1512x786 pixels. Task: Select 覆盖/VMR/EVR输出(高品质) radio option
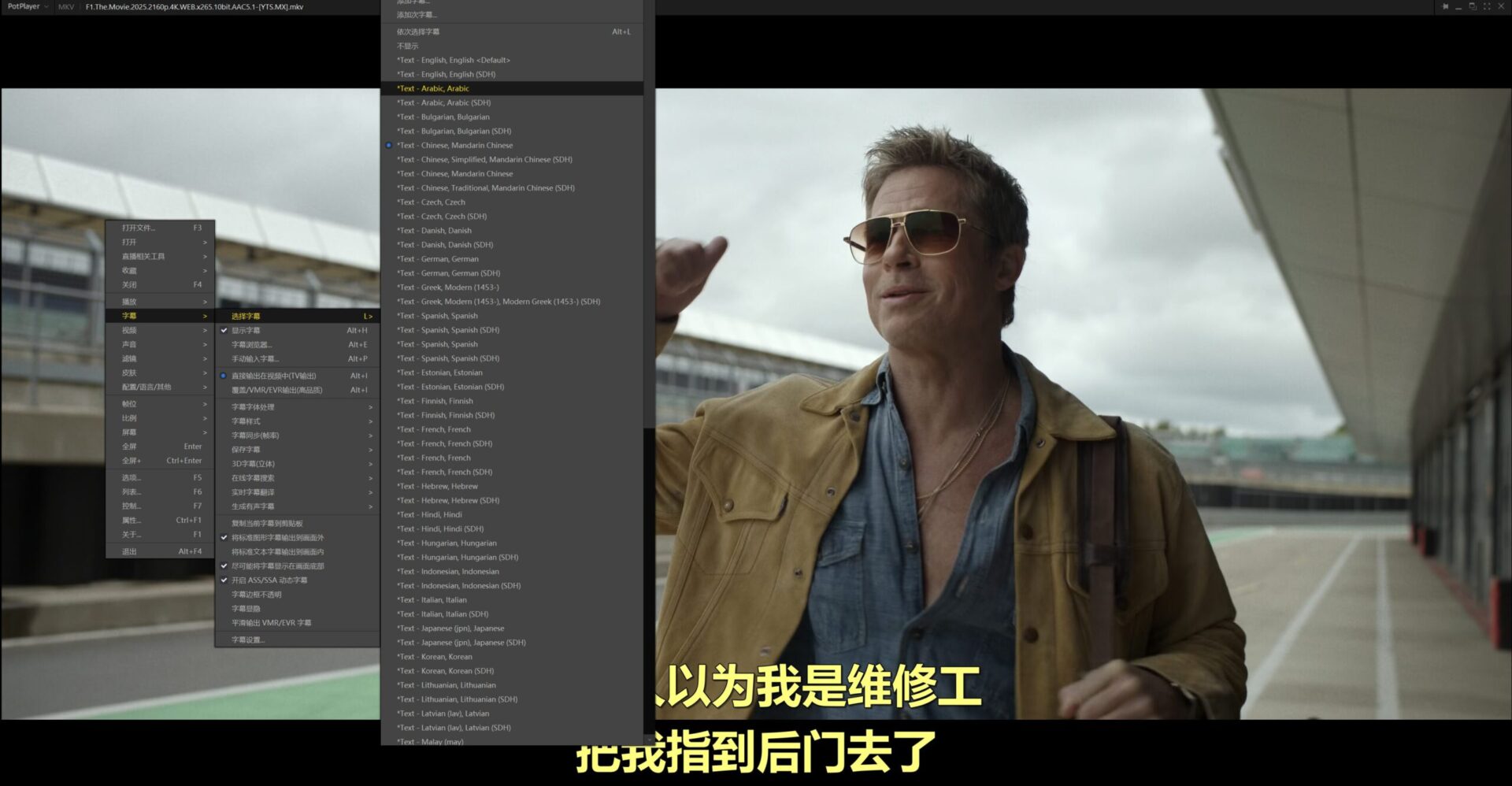pos(298,390)
